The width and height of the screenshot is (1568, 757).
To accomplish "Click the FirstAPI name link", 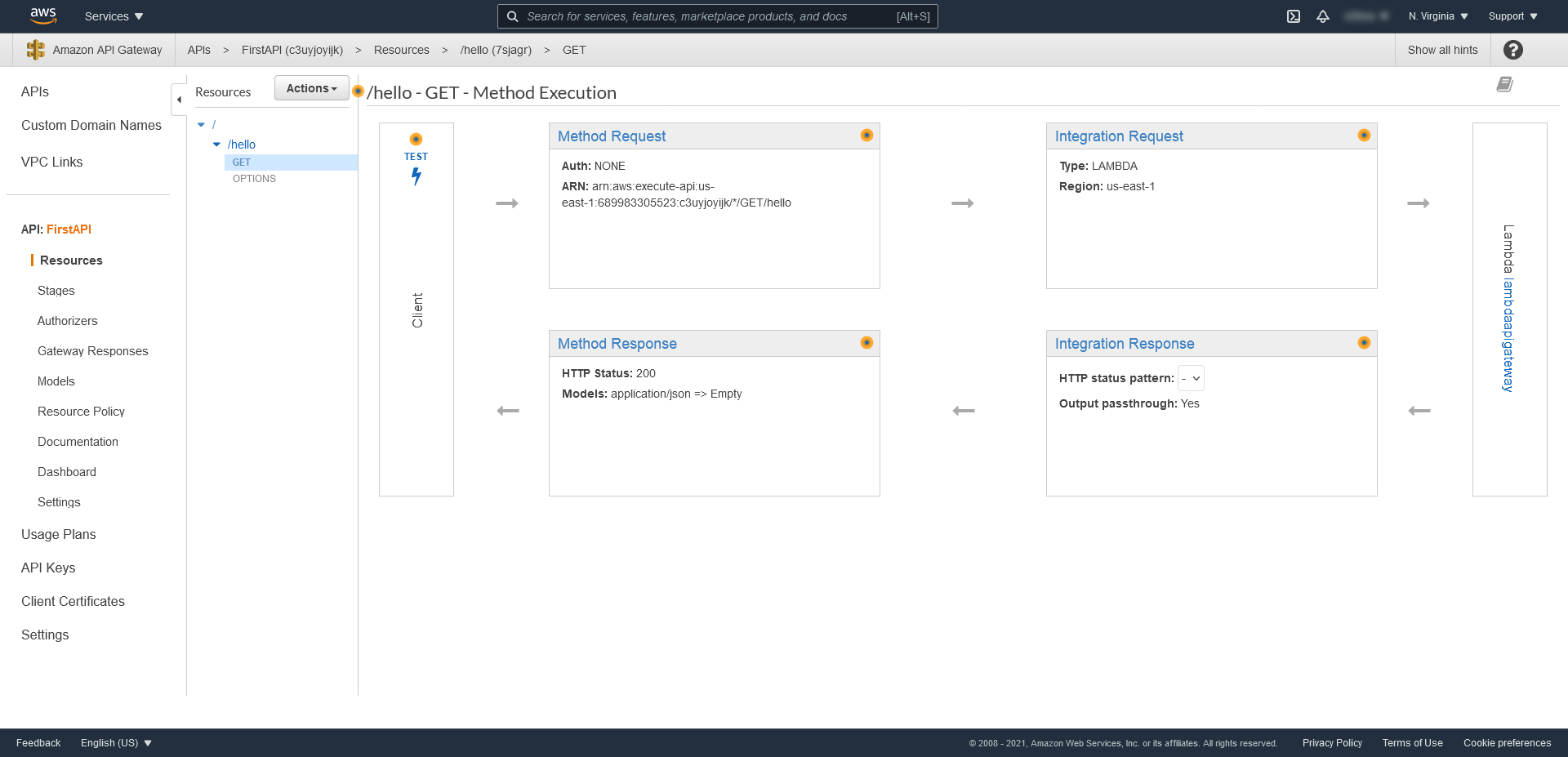I will [69, 229].
